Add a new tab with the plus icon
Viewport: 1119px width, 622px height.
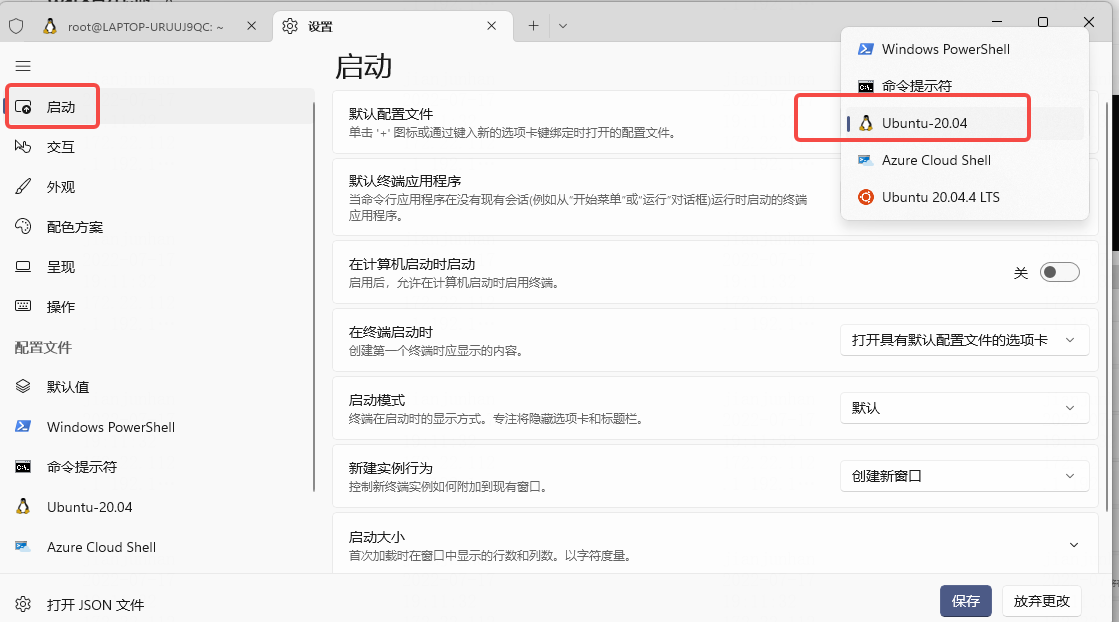point(533,26)
